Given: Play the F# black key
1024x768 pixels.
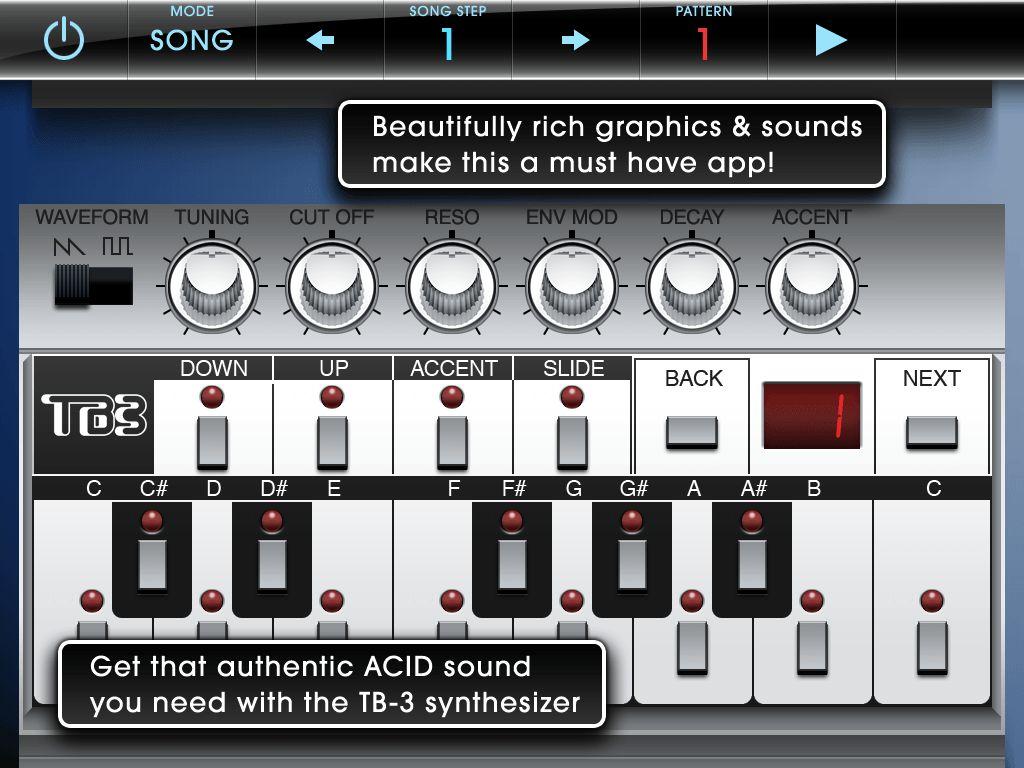Looking at the screenshot, I should point(512,560).
